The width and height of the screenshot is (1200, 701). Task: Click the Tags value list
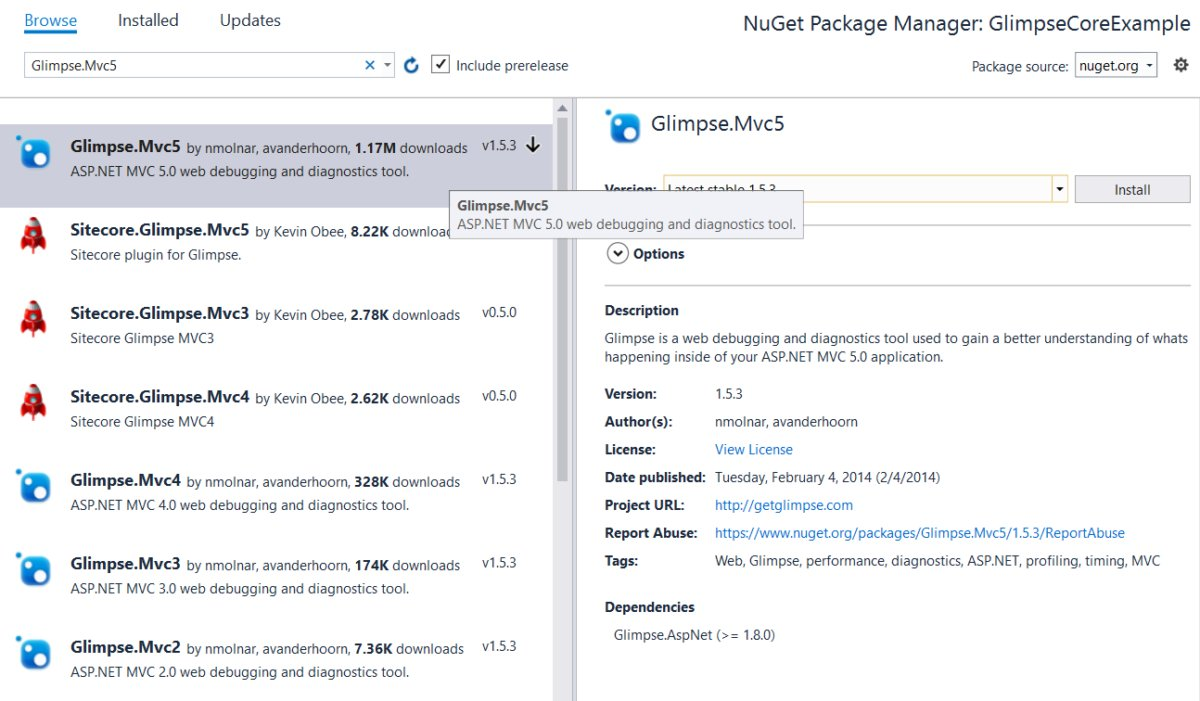(937, 561)
